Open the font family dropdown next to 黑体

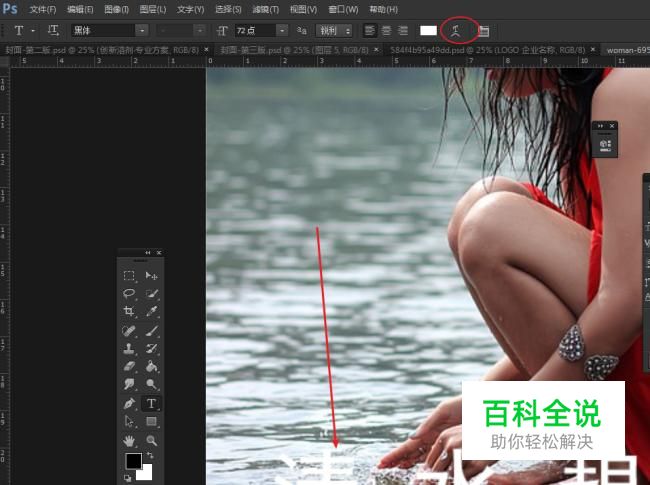[x=142, y=31]
